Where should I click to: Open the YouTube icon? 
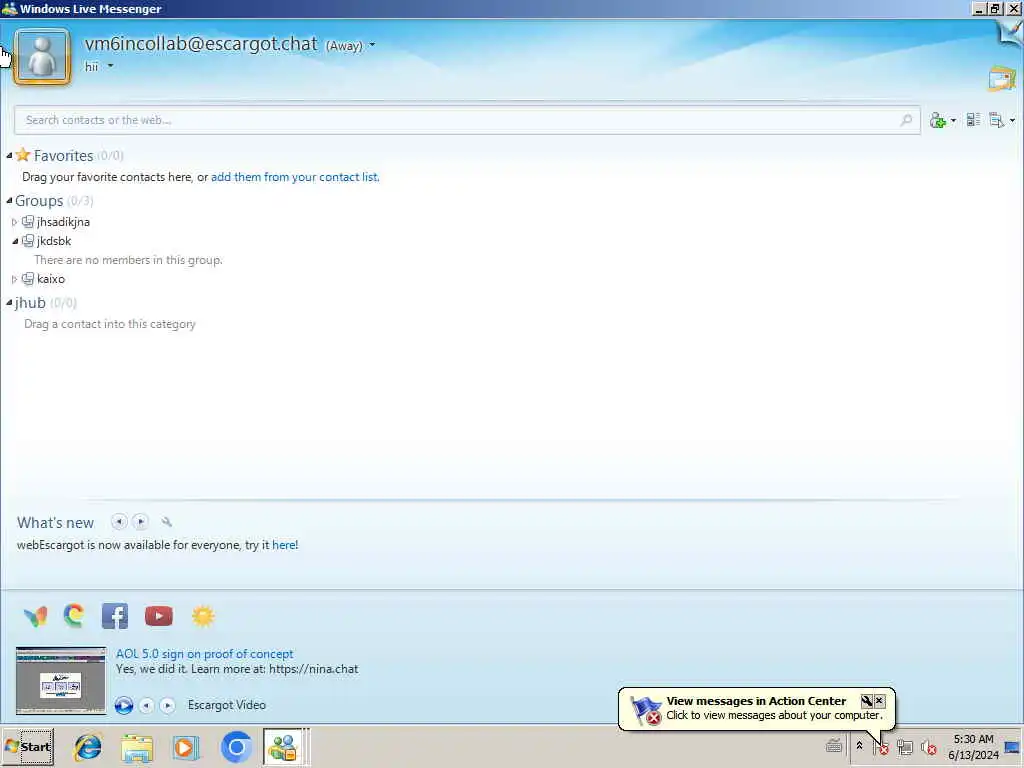click(x=159, y=616)
